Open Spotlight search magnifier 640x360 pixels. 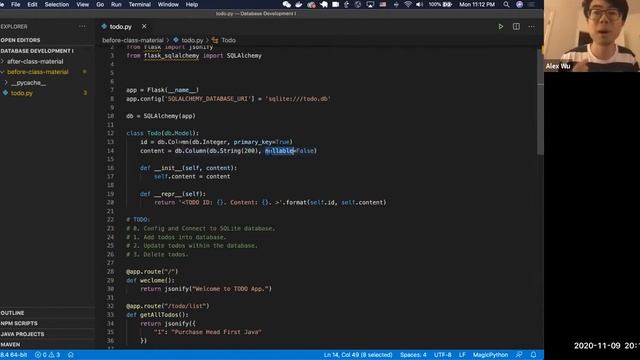click(x=506, y=4)
